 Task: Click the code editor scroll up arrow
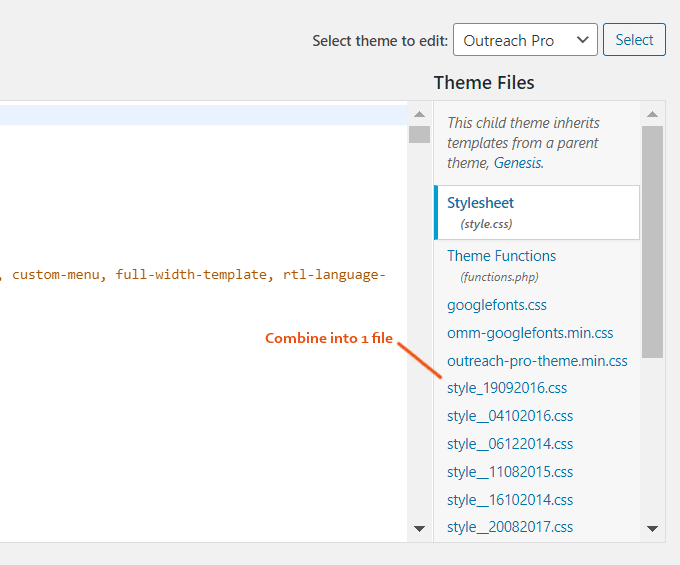[419, 114]
